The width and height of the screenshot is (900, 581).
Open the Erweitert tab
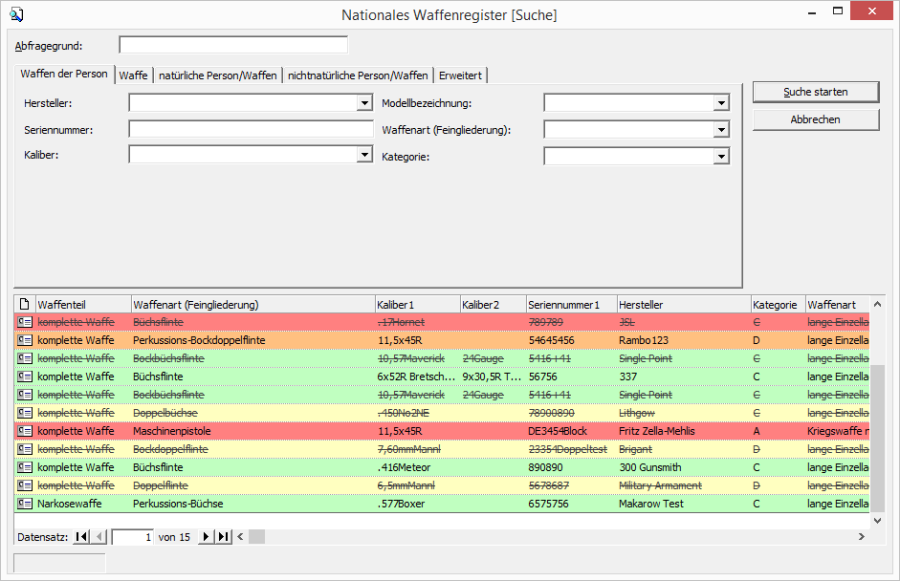[460, 75]
